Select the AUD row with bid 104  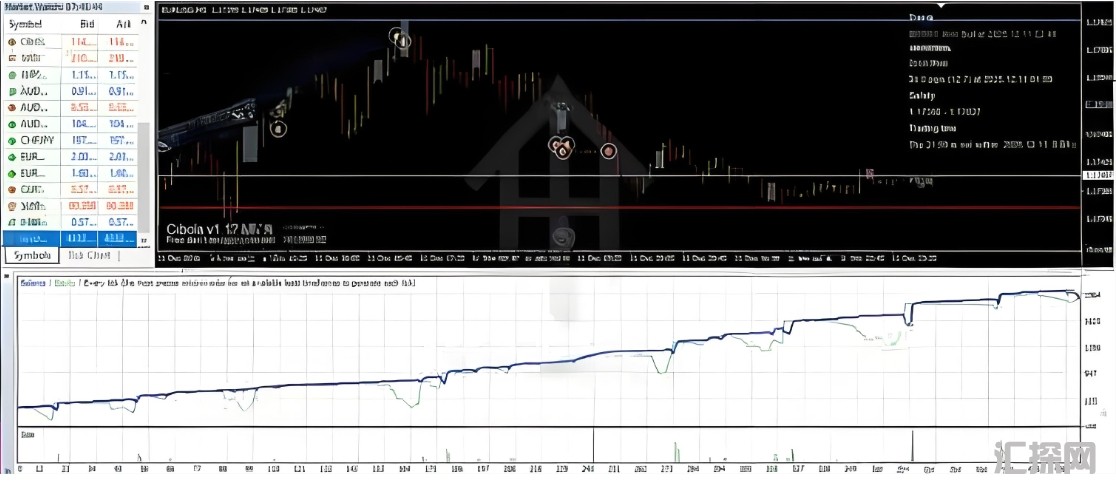click(71, 124)
